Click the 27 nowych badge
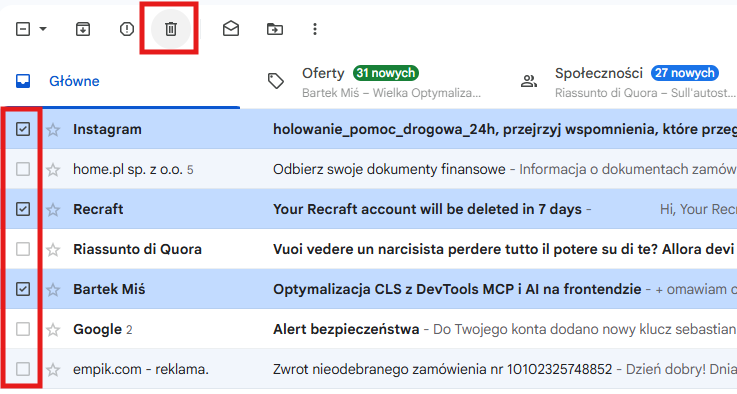Screen dimensions: 737x394 (685, 73)
